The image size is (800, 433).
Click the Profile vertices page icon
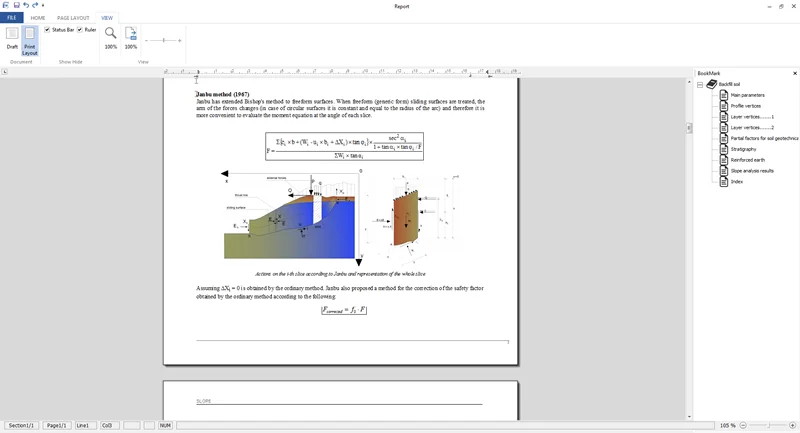(x=723, y=106)
